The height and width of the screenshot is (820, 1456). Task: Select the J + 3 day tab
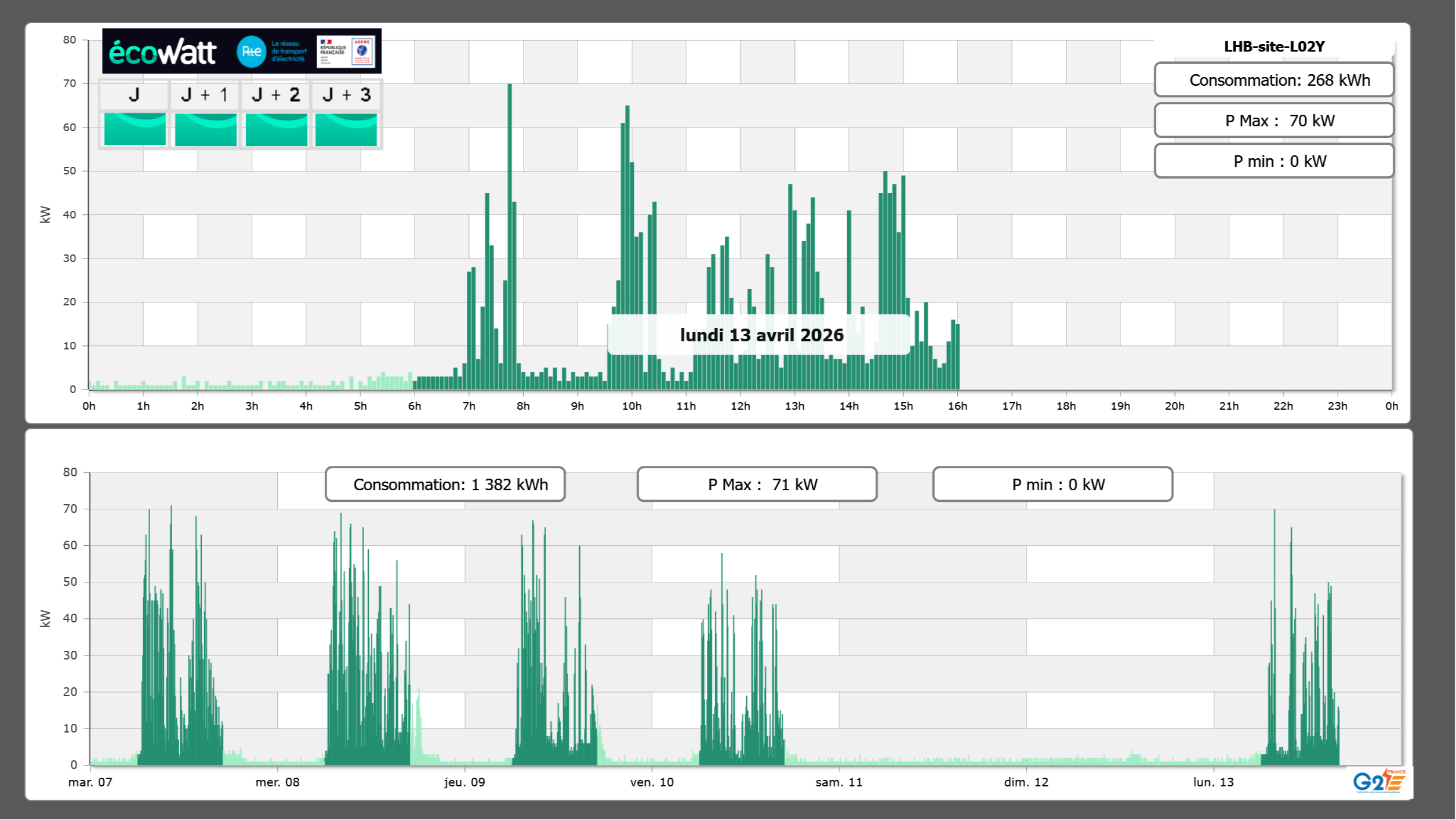(346, 95)
